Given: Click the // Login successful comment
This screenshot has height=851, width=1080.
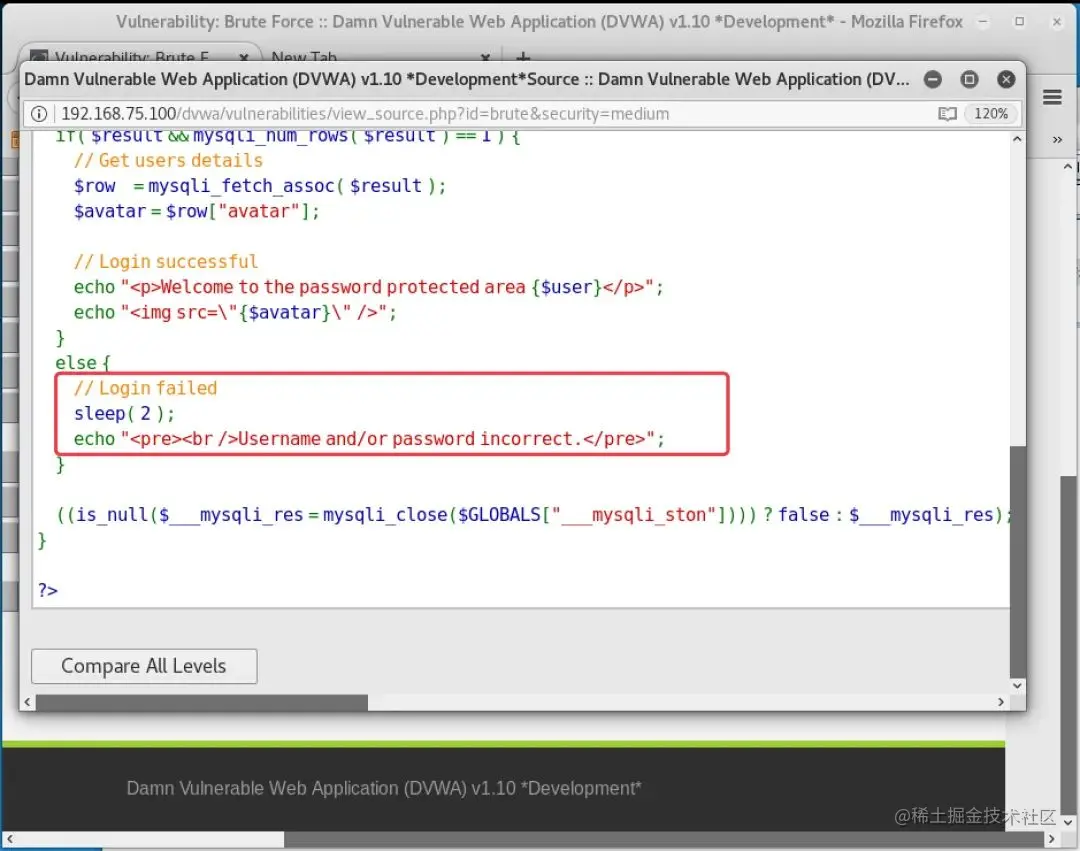Looking at the screenshot, I should coord(166,262).
